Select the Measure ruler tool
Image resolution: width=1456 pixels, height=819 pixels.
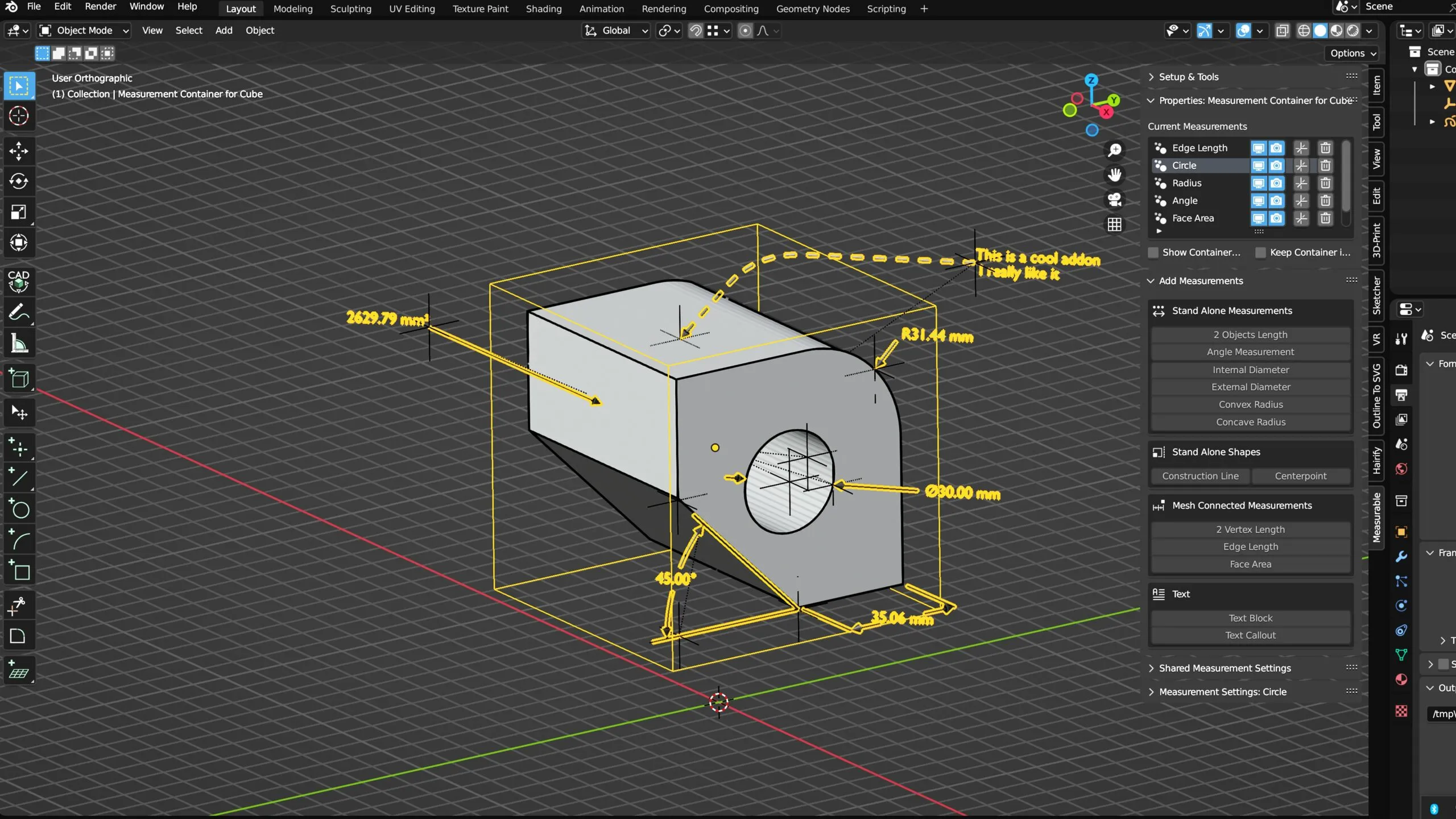pos(19,344)
